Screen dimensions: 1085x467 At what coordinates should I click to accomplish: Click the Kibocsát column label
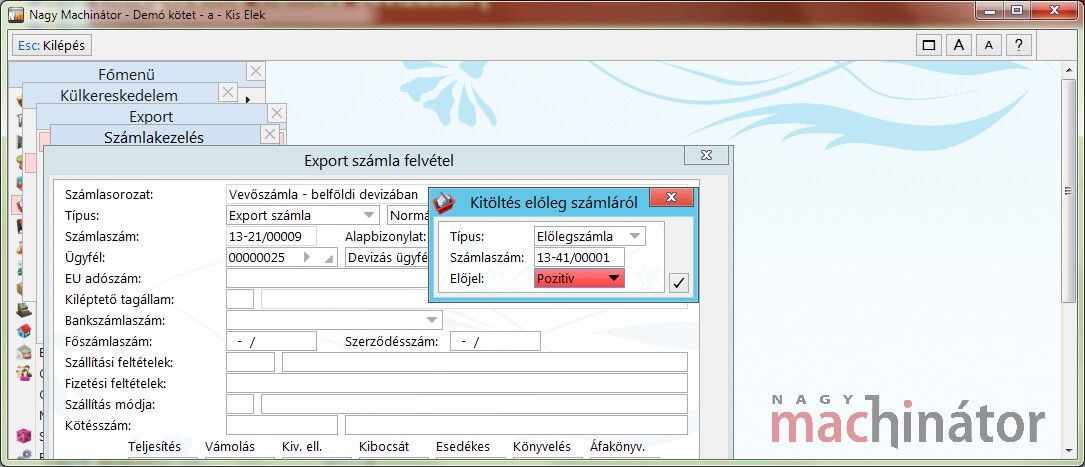385,447
